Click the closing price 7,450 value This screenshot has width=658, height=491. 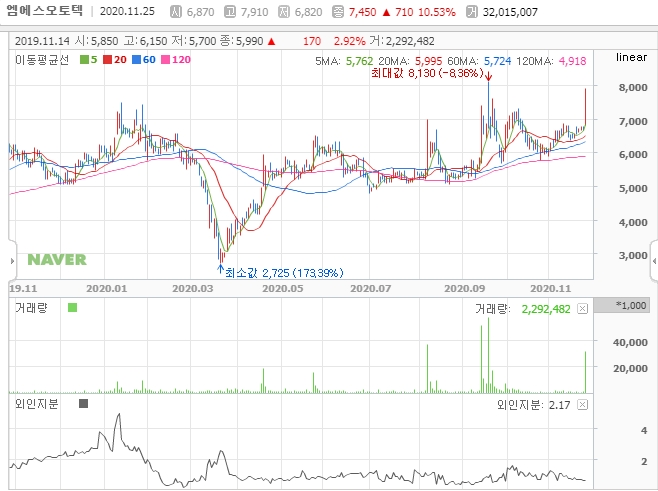pyautogui.click(x=363, y=12)
